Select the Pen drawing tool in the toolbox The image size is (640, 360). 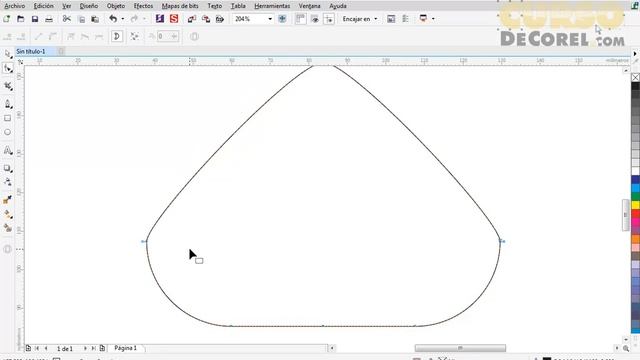pos(7,104)
